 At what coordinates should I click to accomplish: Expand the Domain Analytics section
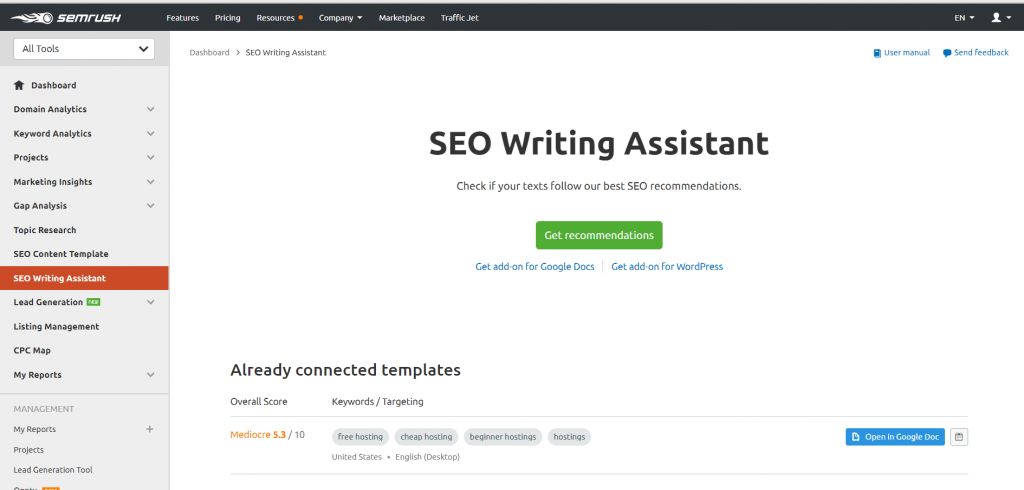(x=150, y=110)
